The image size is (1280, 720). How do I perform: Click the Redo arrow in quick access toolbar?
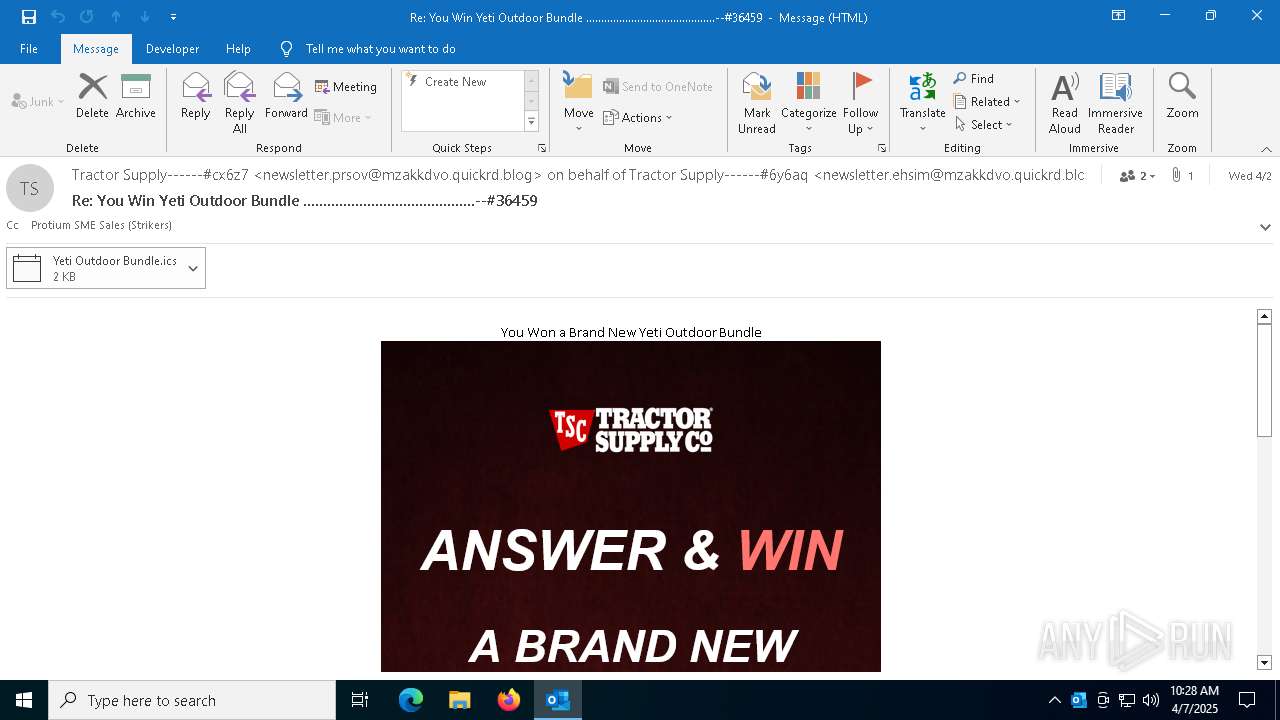pos(87,17)
